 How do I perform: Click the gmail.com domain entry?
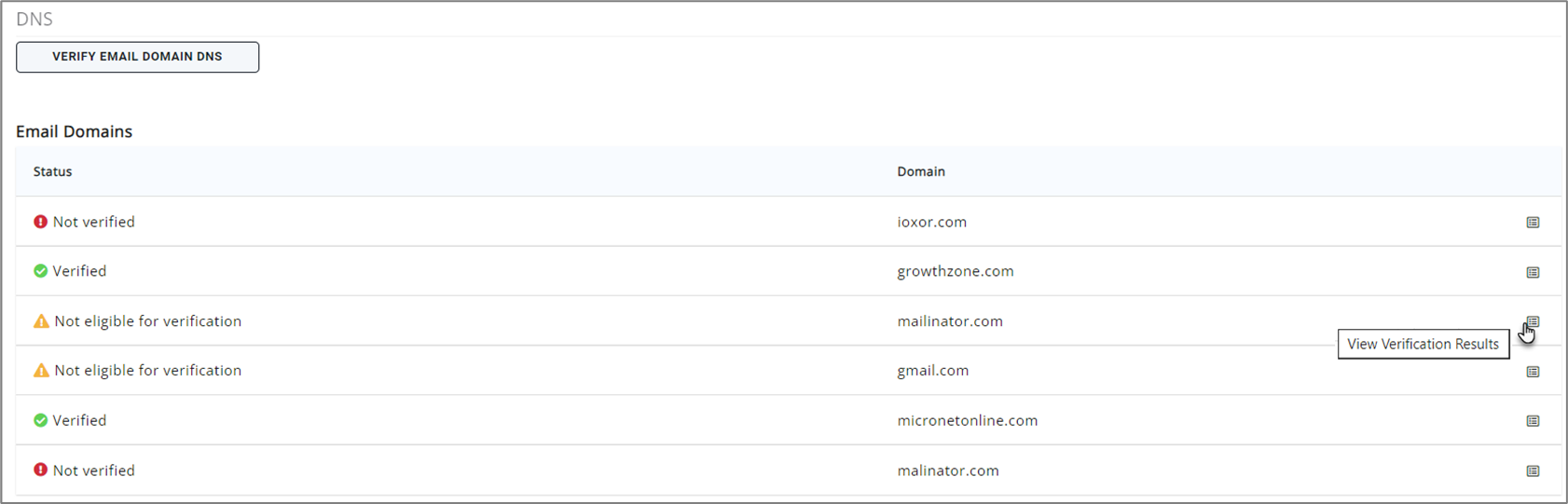tap(932, 371)
